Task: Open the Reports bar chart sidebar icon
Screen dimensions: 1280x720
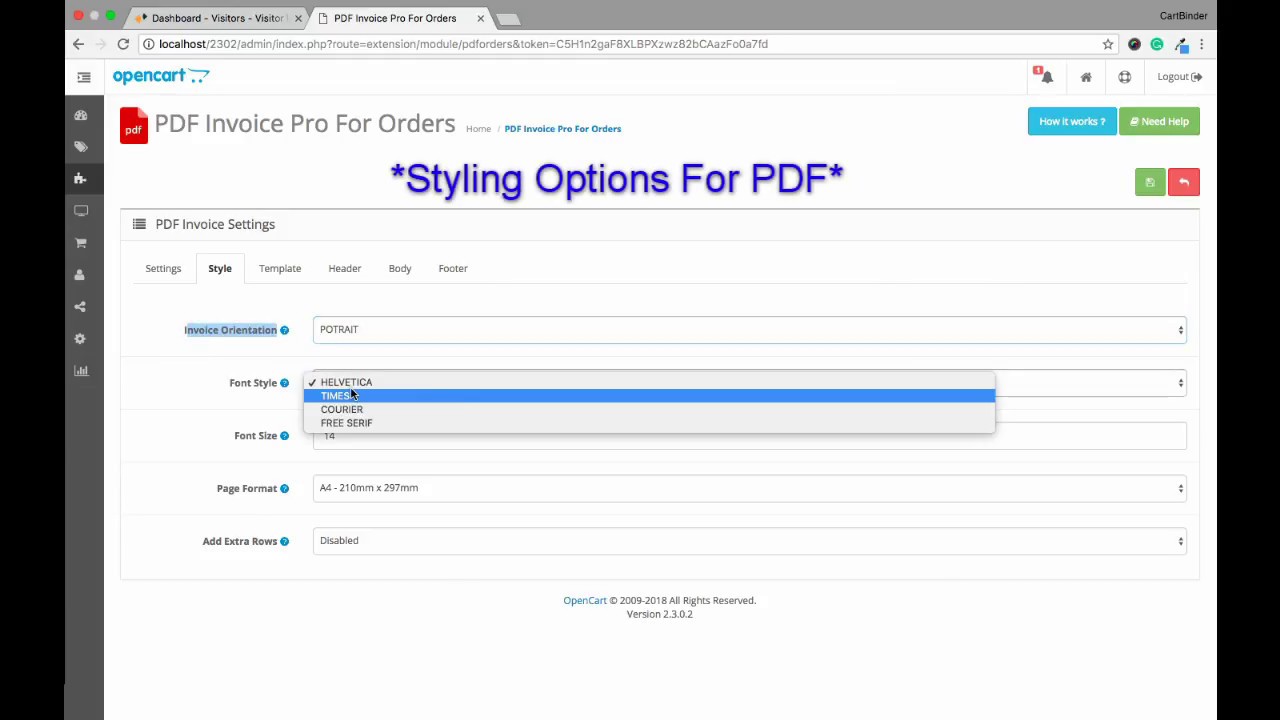Action: coord(81,371)
